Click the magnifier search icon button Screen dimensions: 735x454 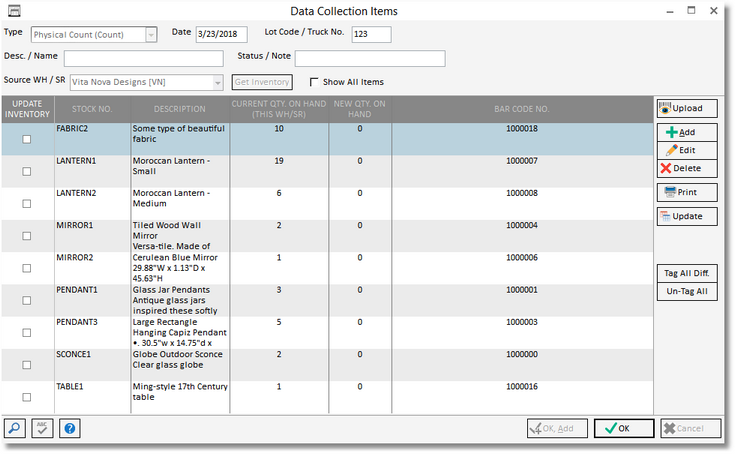15,428
